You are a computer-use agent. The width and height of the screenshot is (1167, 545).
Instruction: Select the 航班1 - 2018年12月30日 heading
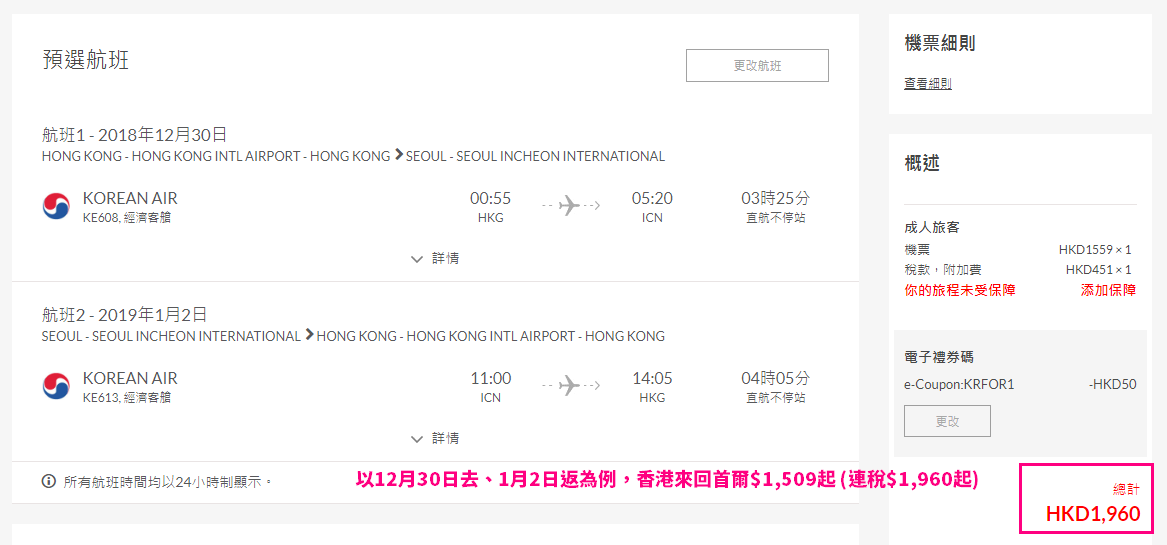135,135
